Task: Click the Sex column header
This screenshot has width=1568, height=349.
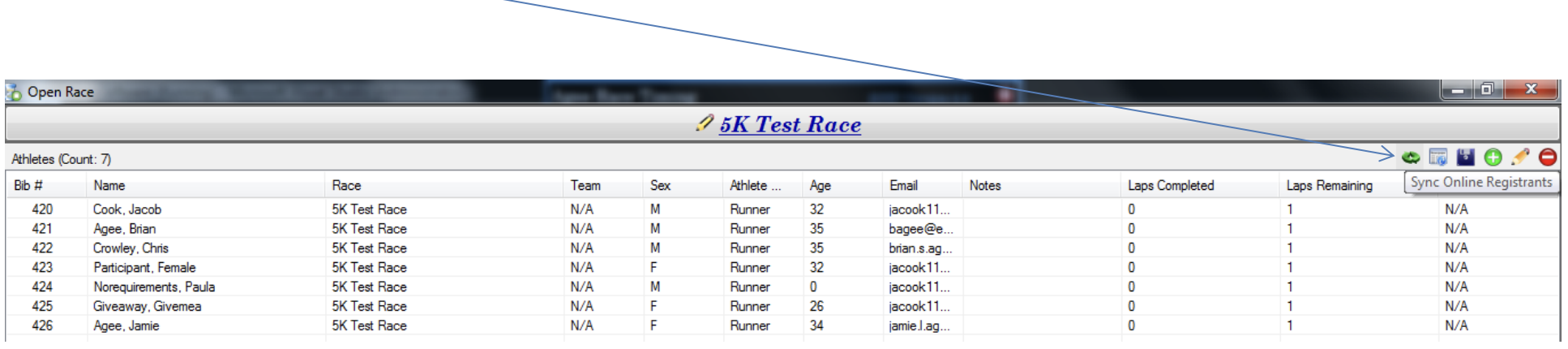Action: click(660, 186)
